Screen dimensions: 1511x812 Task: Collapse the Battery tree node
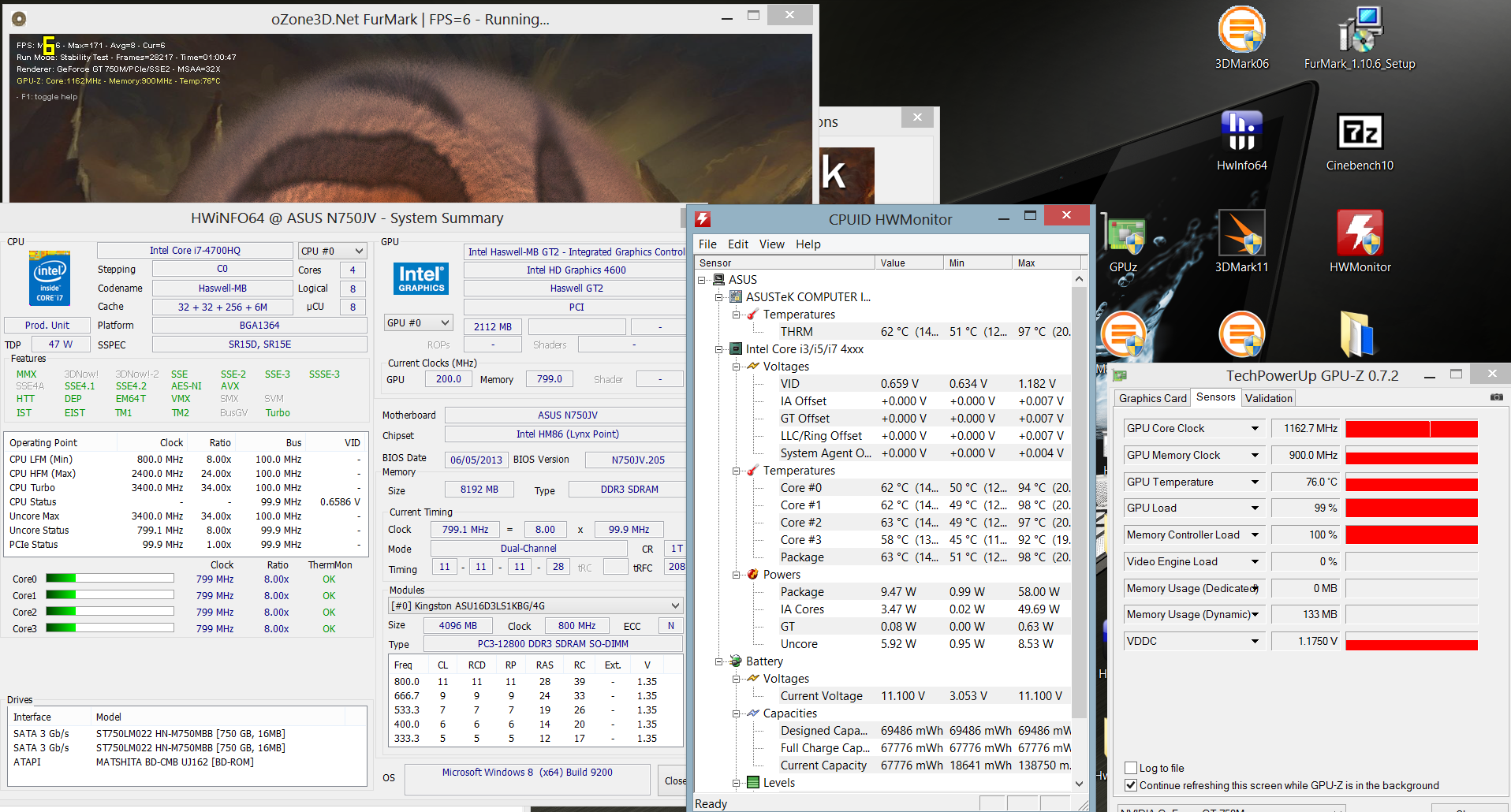coord(718,661)
